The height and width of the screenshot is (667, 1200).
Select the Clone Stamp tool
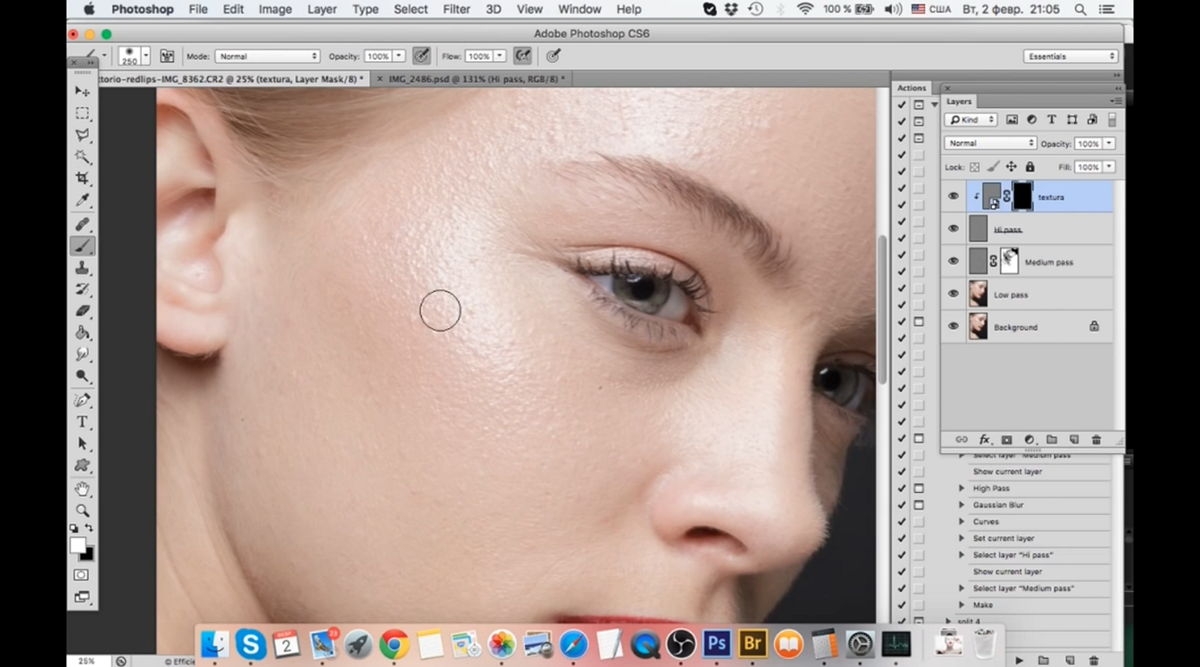coord(83,267)
